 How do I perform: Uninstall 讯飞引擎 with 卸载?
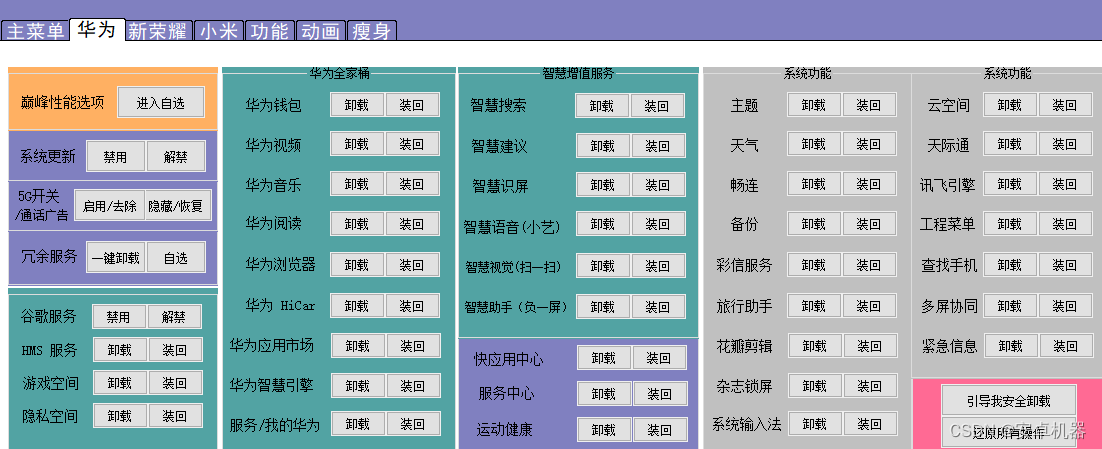(1010, 184)
